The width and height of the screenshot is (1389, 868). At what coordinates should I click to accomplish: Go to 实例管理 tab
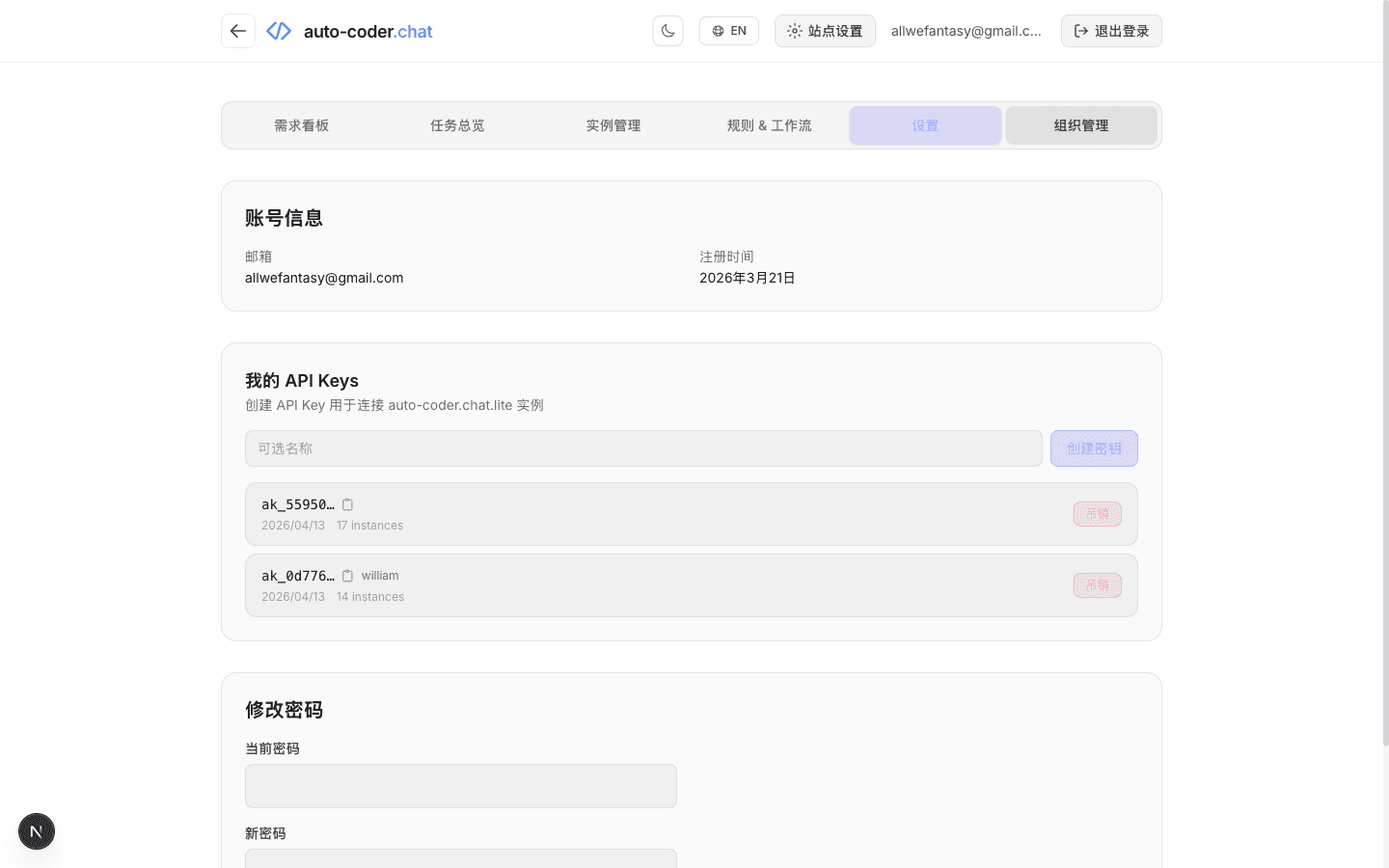tap(613, 125)
